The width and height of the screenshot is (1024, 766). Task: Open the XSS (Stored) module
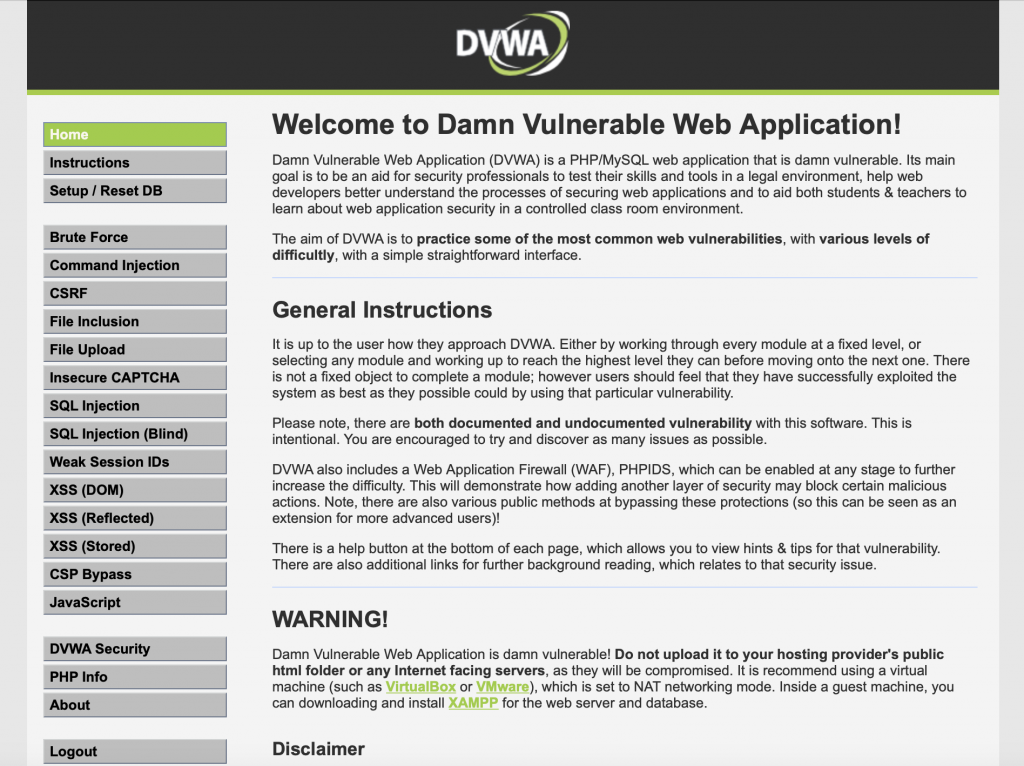point(135,546)
